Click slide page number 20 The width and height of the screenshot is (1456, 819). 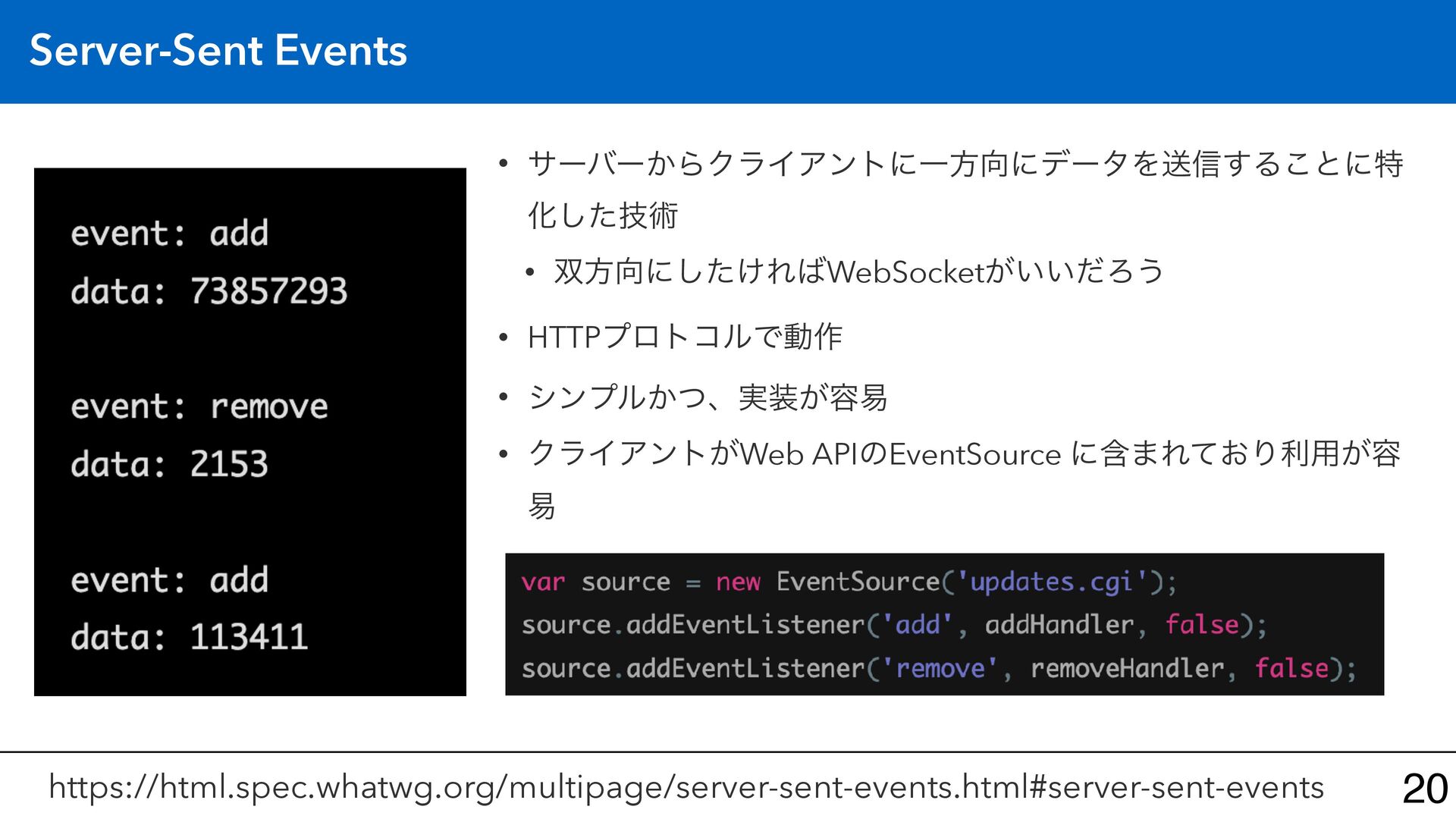pos(1425,789)
